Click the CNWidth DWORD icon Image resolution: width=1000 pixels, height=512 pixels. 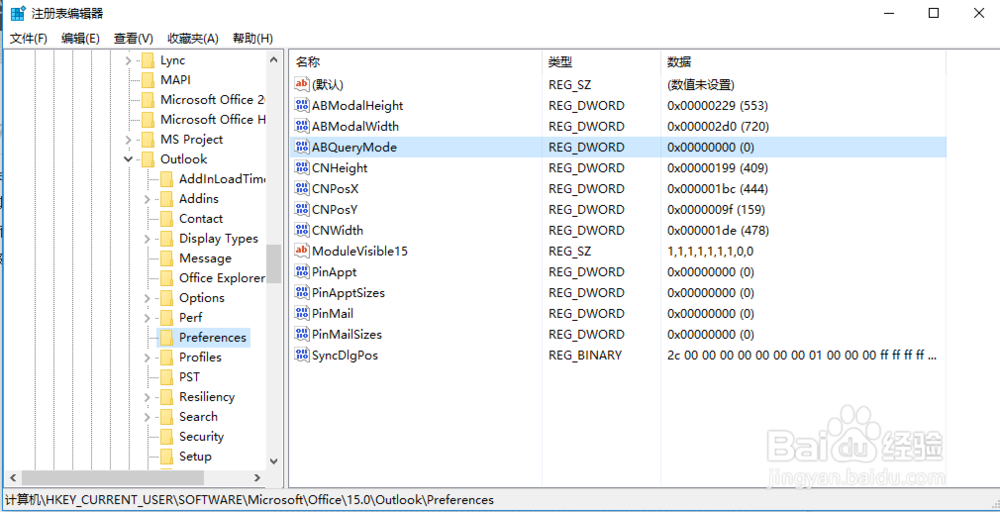pos(302,230)
